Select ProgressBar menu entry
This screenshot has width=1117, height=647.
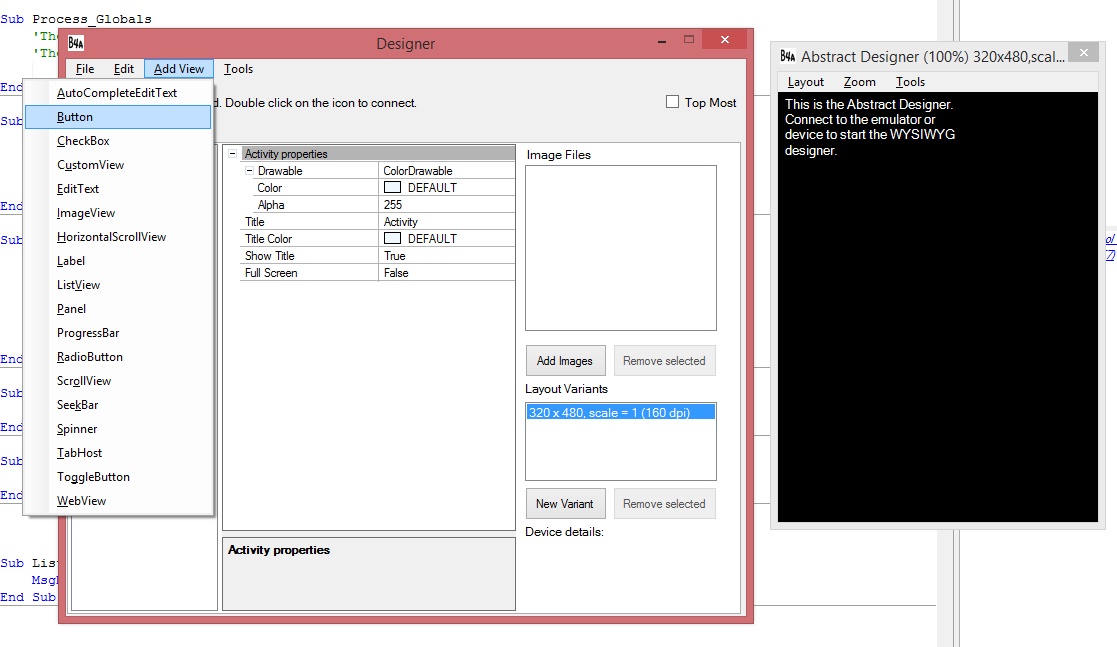coord(118,333)
